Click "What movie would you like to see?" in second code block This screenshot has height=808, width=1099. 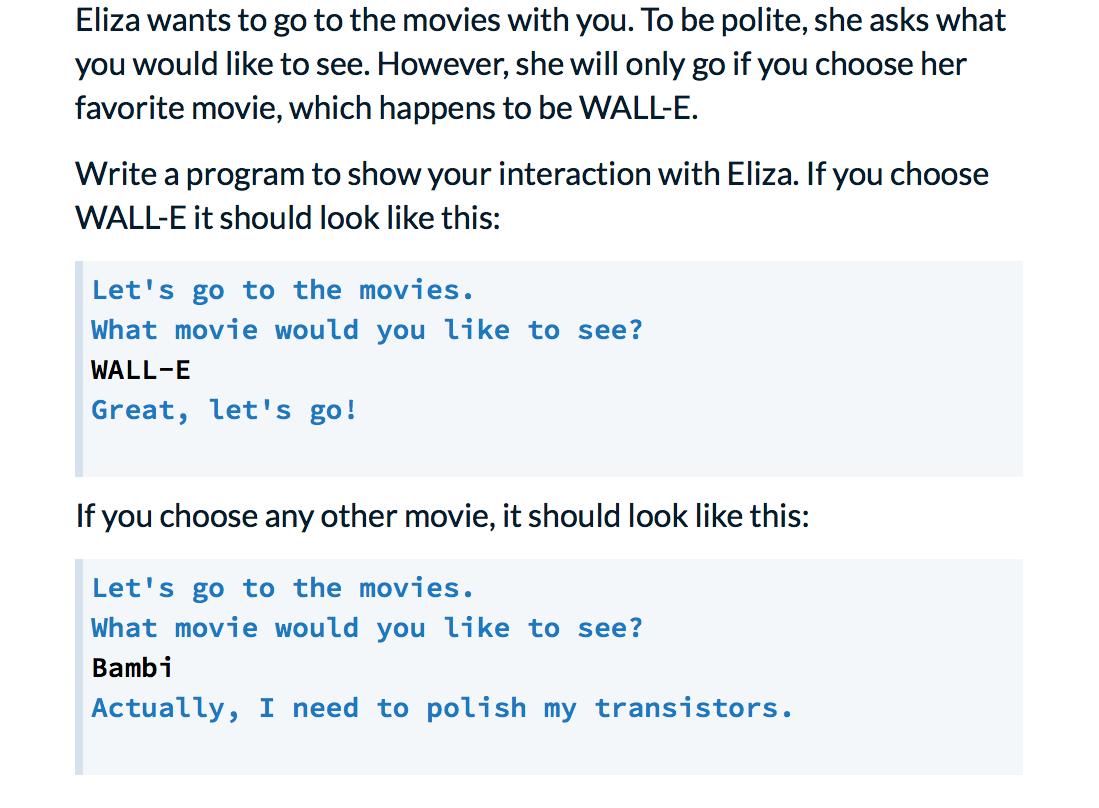367,628
